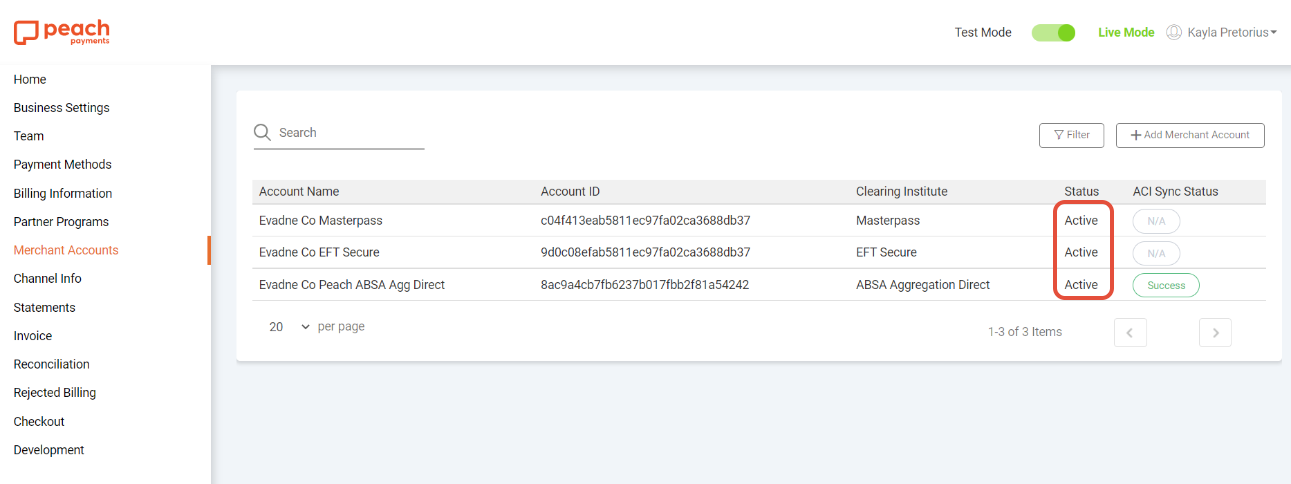The image size is (1291, 484).
Task: Click the Live Mode label
Action: tap(1126, 32)
